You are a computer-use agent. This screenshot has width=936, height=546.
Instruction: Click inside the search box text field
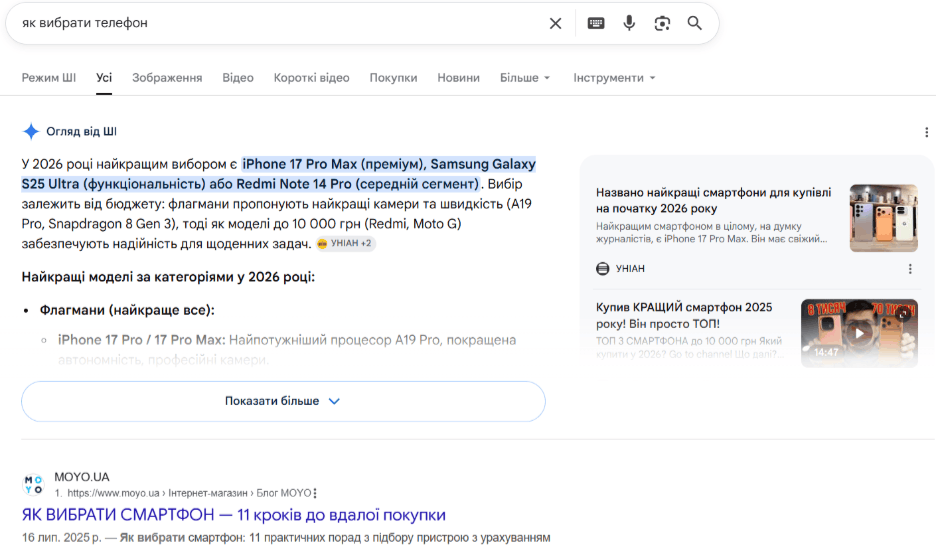(x=281, y=23)
